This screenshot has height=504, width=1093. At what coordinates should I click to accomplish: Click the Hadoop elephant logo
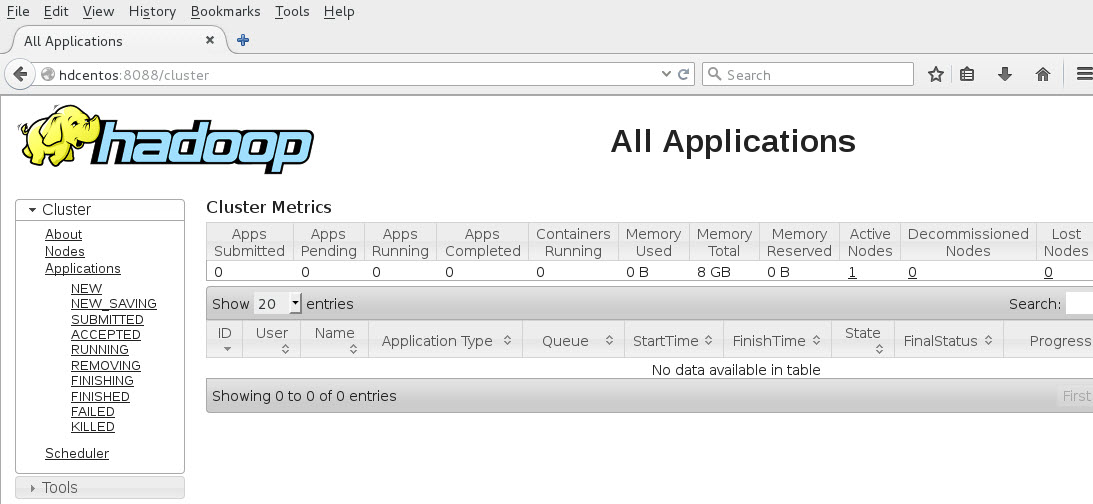pyautogui.click(x=167, y=139)
